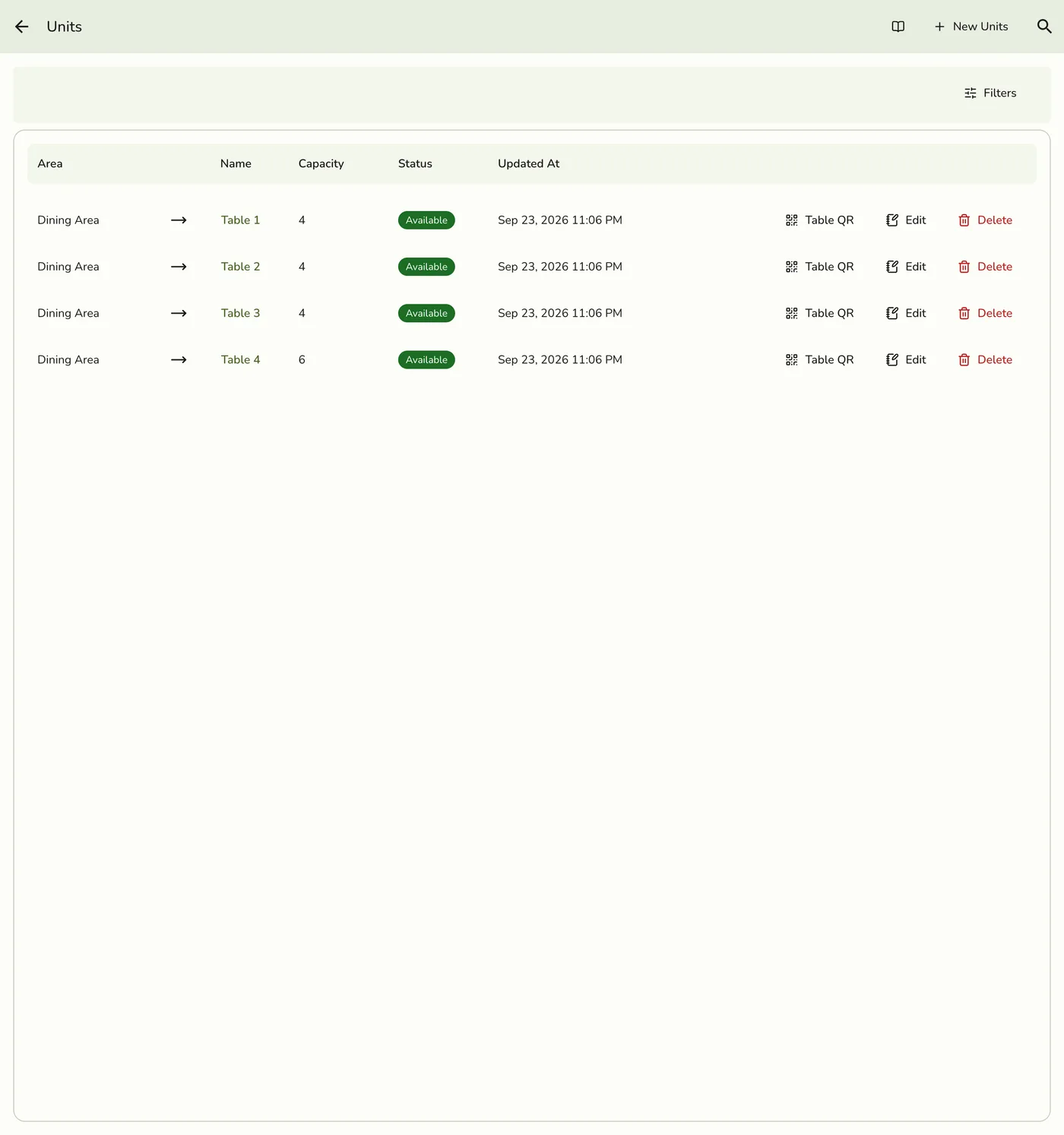Open the Filters panel
Image resolution: width=1064 pixels, height=1135 pixels.
click(990, 93)
